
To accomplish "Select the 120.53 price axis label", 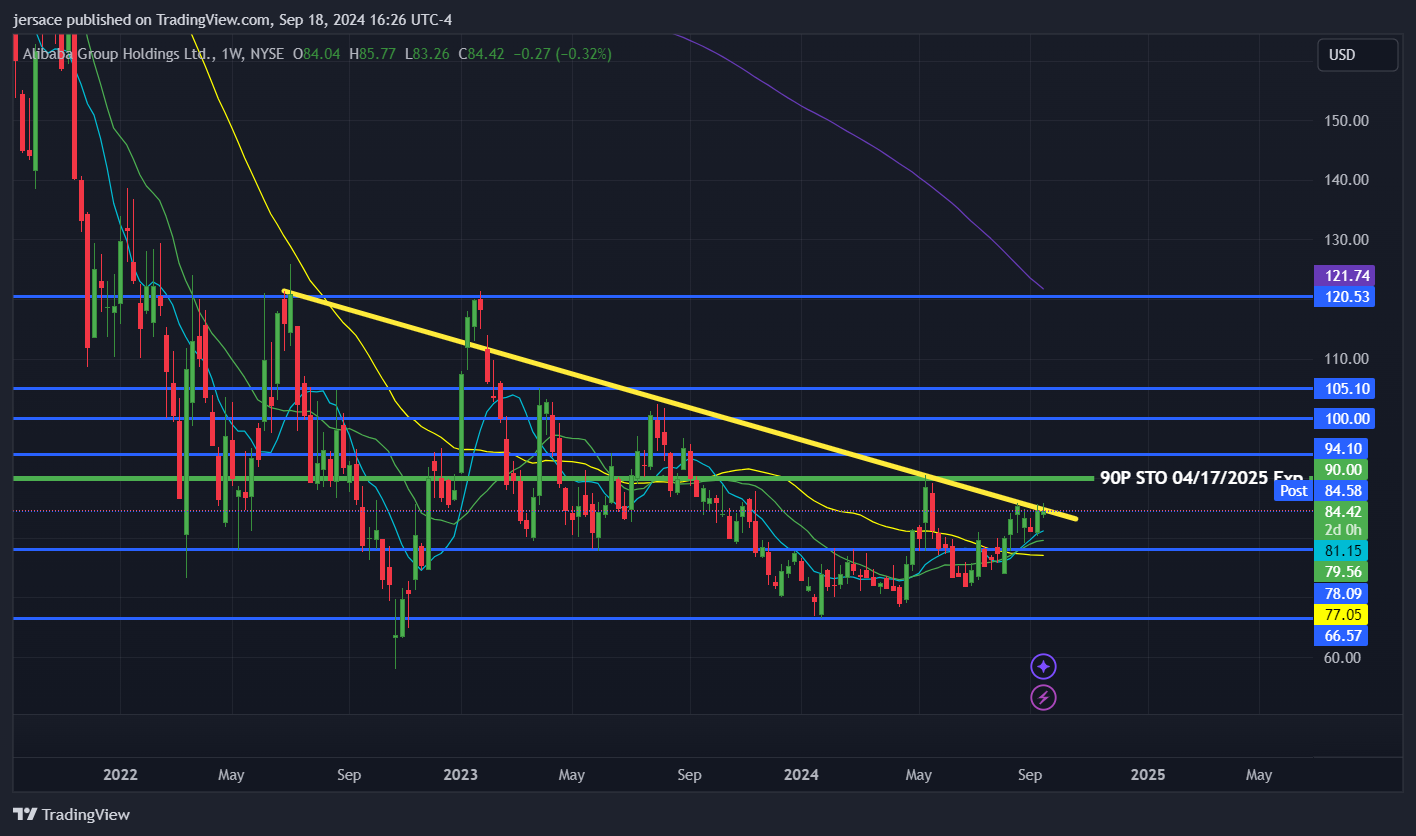I will pyautogui.click(x=1343, y=297).
